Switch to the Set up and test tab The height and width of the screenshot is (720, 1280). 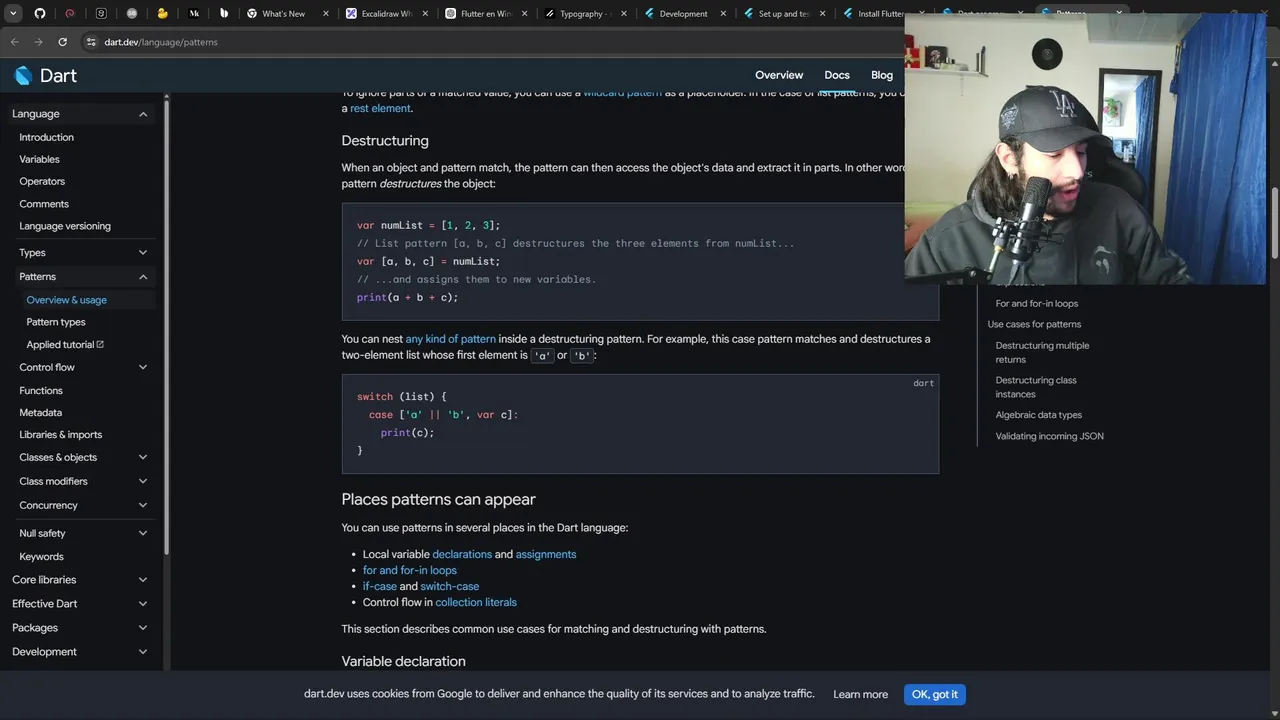pyautogui.click(x=783, y=14)
